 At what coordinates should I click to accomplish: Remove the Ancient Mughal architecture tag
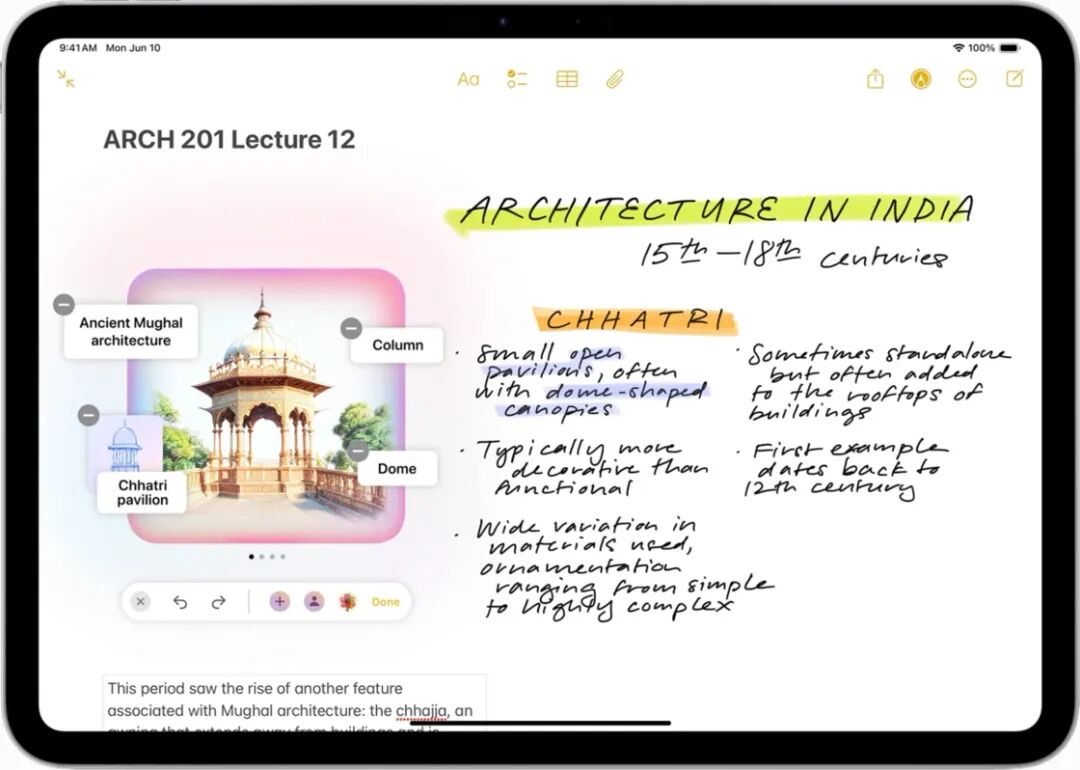(64, 304)
